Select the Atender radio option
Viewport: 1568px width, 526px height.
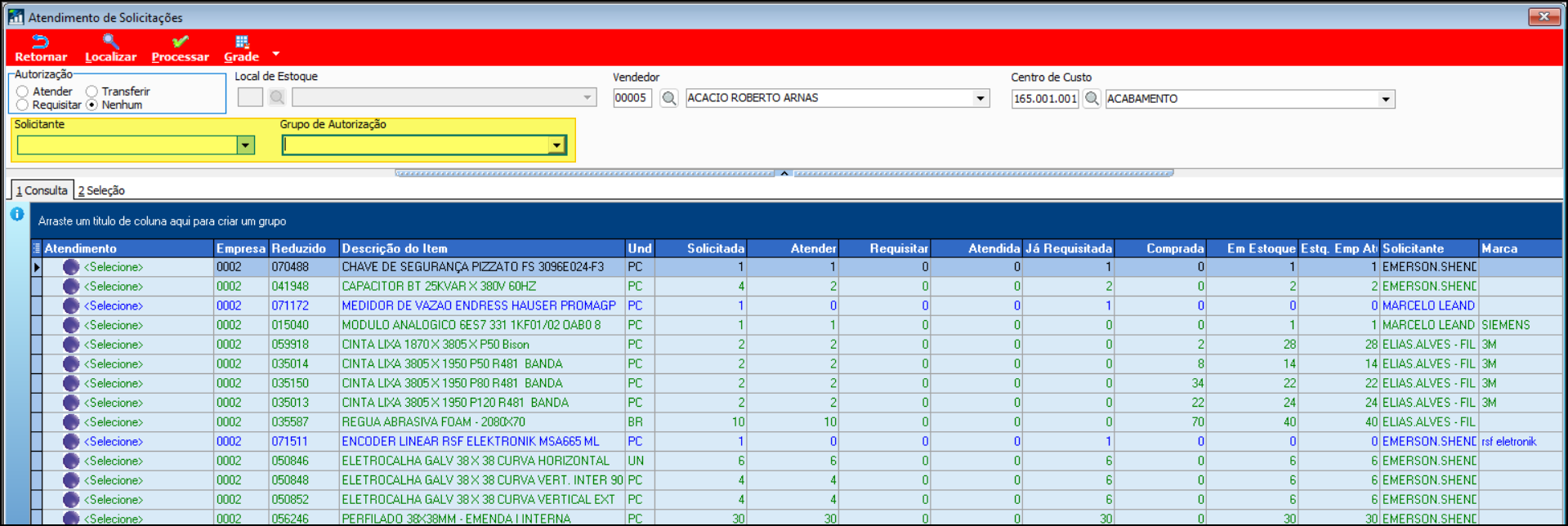pyautogui.click(x=23, y=91)
